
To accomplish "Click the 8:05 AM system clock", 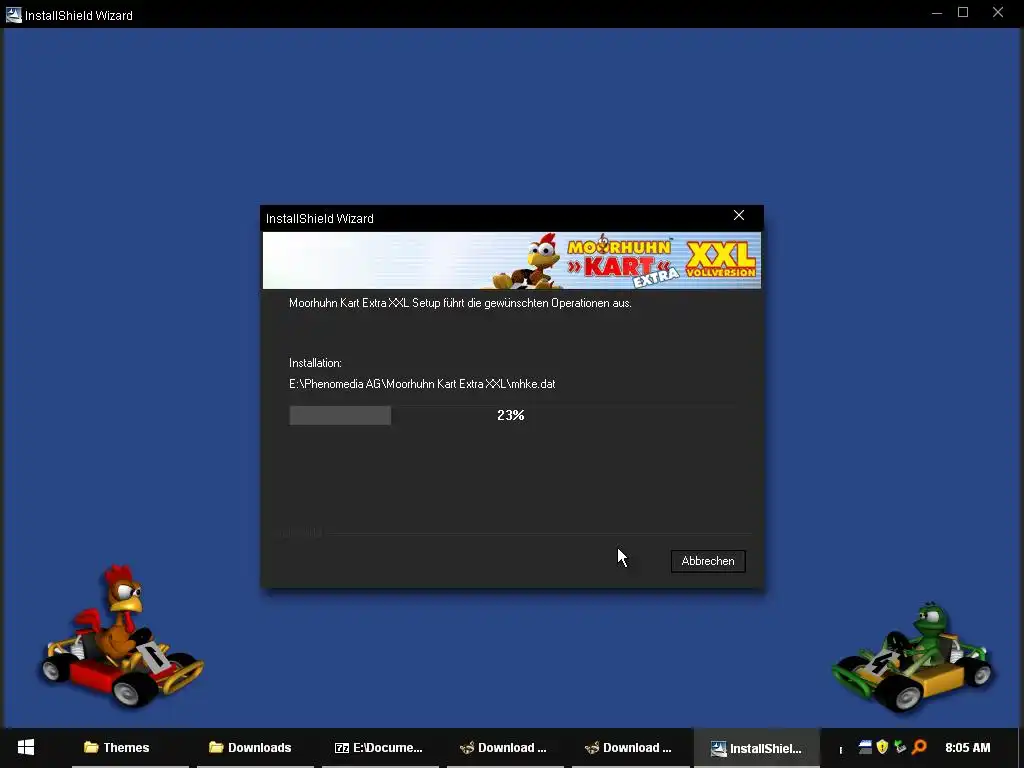I will click(968, 748).
